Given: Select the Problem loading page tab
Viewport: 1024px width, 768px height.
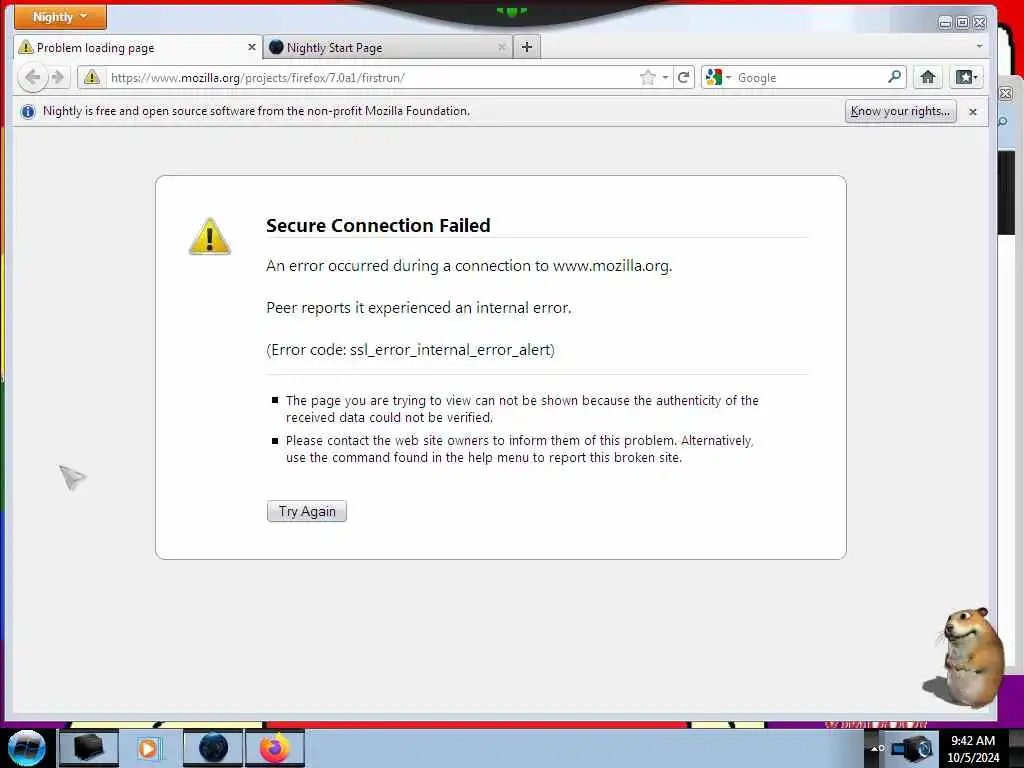Looking at the screenshot, I should [x=138, y=47].
